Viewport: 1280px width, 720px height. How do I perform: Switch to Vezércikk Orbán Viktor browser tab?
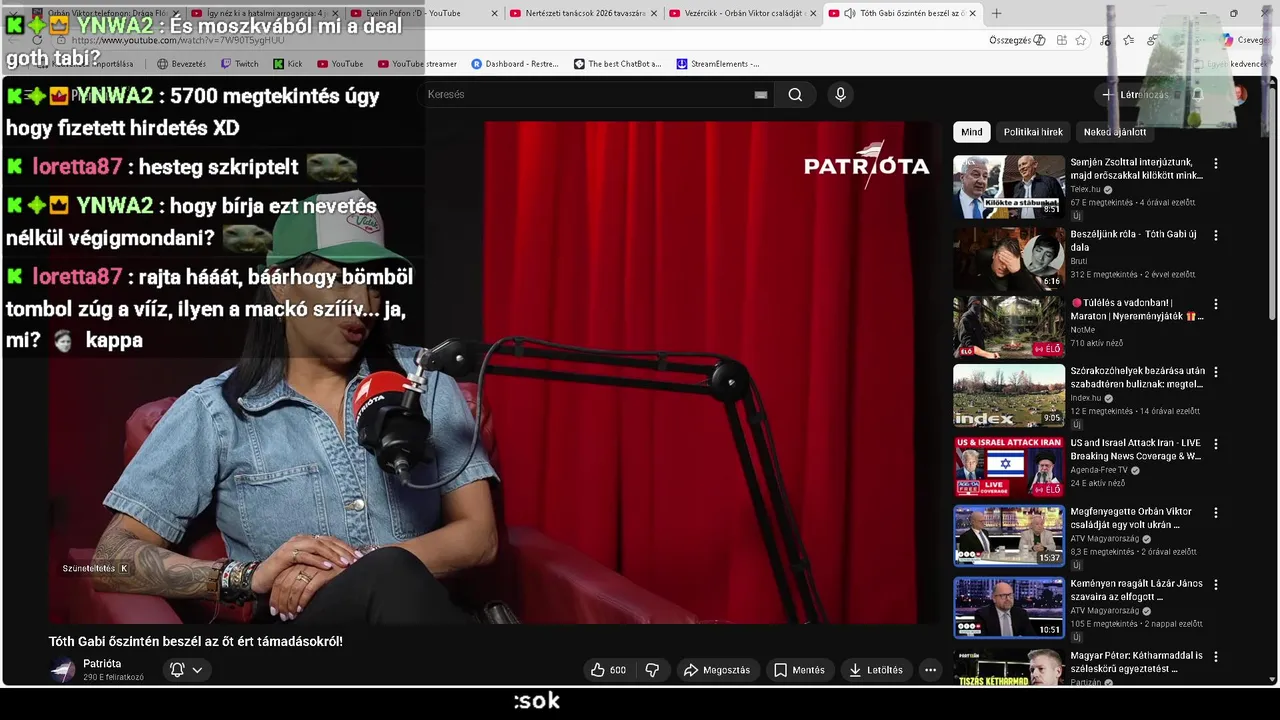742,13
